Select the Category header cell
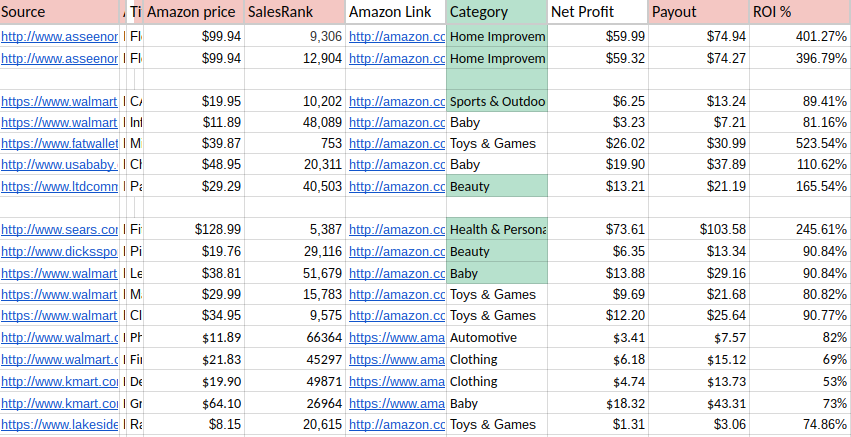The width and height of the screenshot is (851, 437). click(497, 13)
